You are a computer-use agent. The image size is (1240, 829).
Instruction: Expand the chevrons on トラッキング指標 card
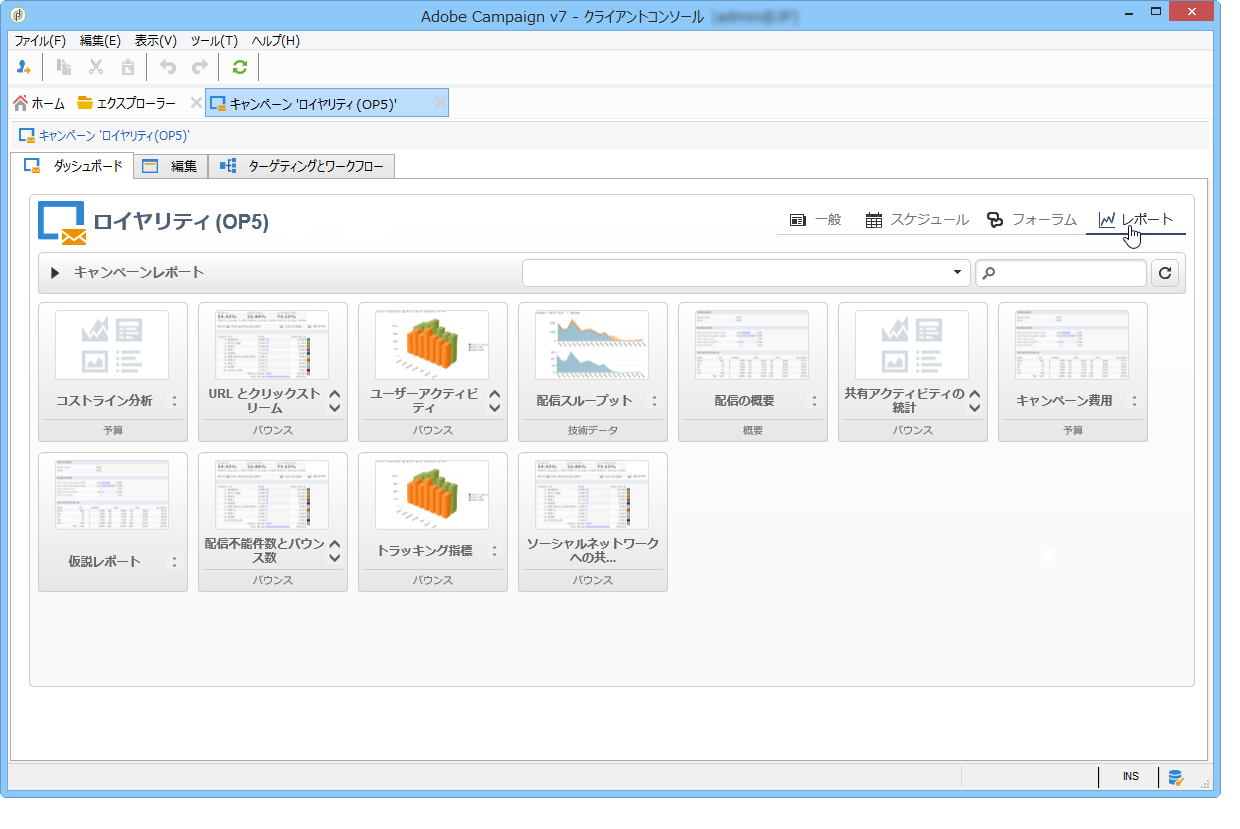(494, 551)
